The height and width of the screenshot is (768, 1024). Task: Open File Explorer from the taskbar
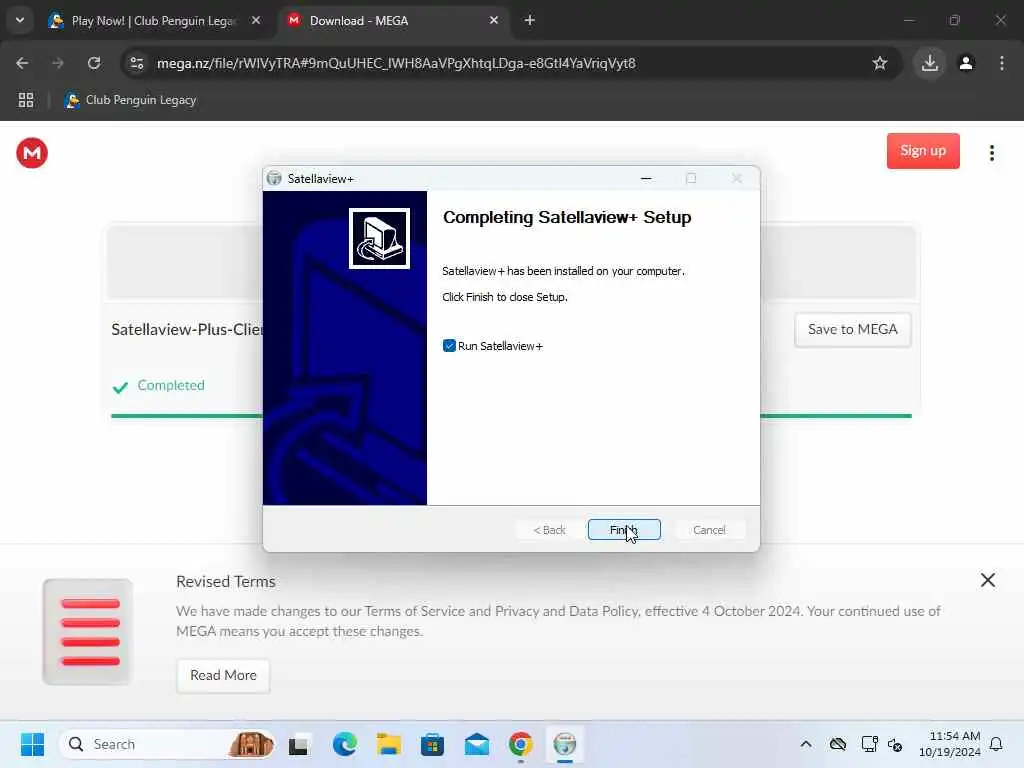389,744
